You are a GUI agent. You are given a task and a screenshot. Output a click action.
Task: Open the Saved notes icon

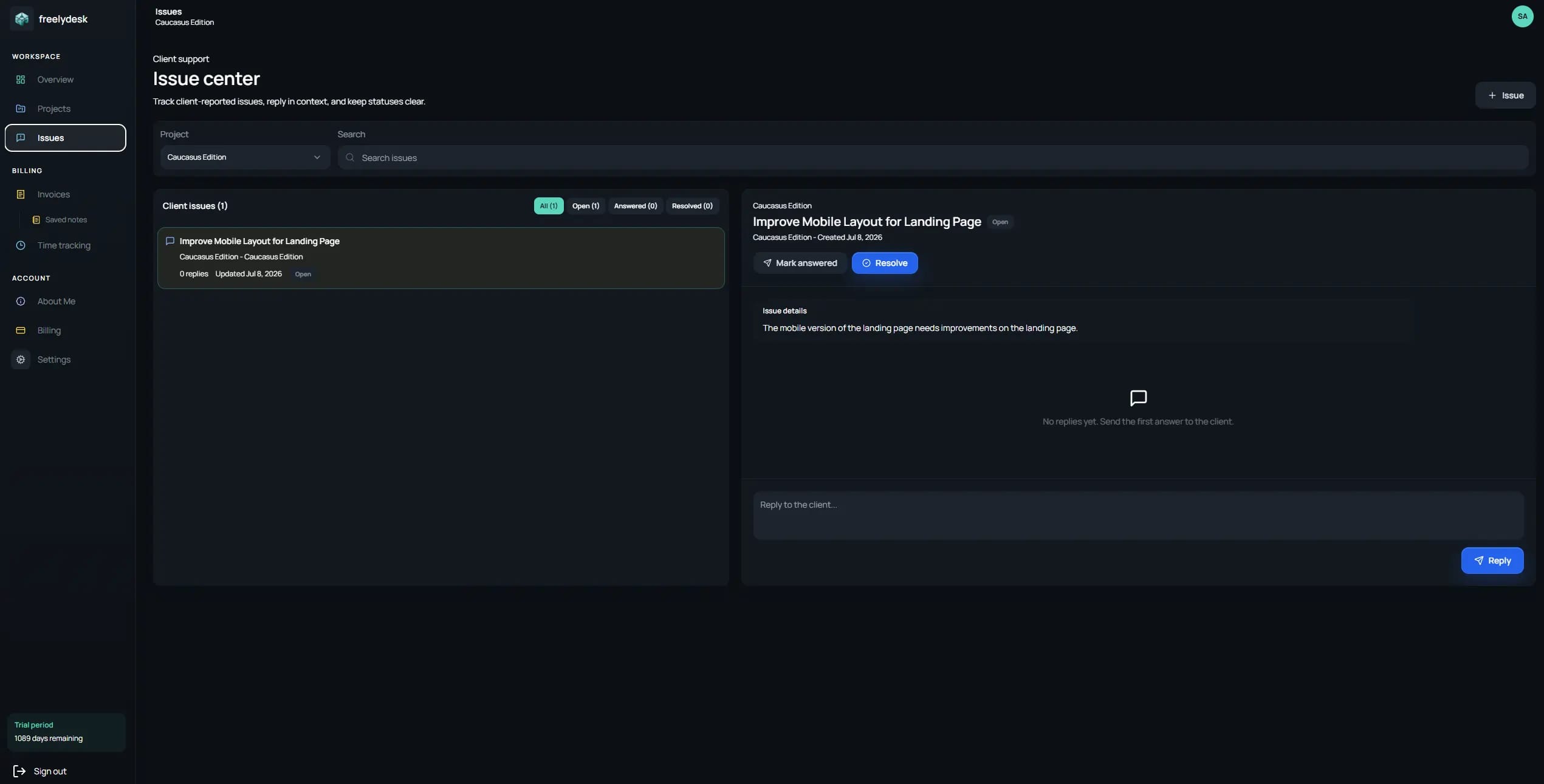(x=36, y=220)
